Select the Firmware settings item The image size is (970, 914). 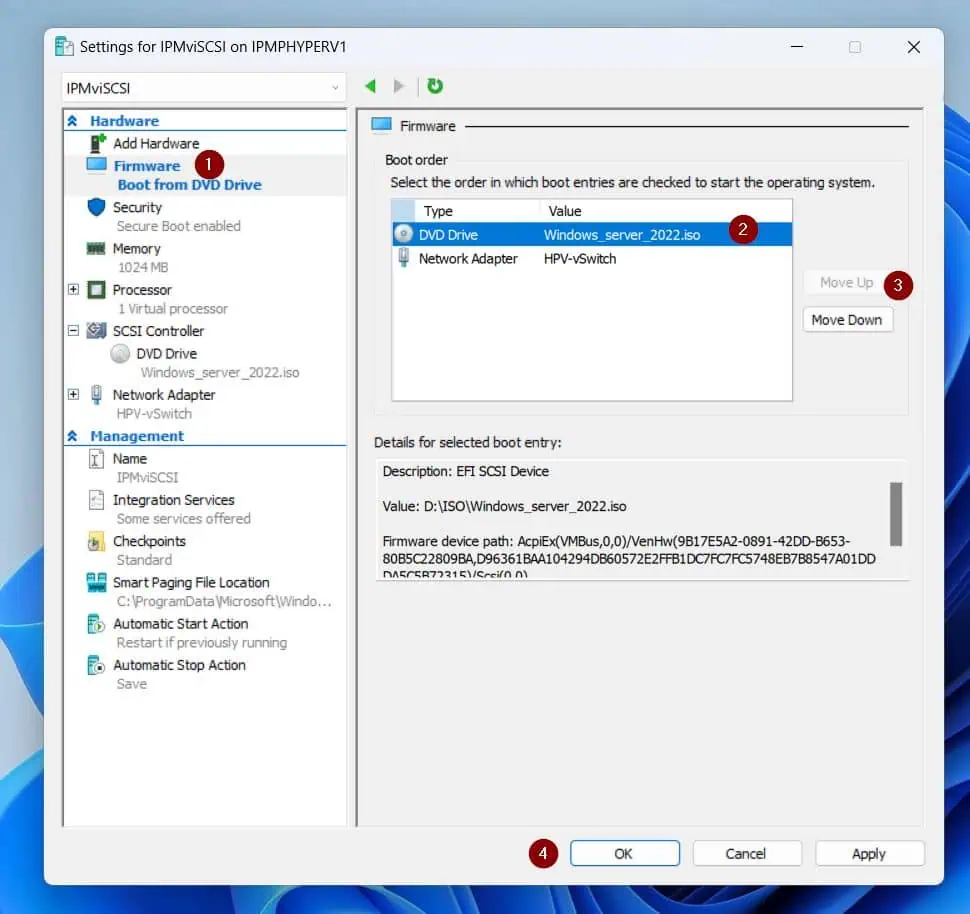pyautogui.click(x=147, y=166)
